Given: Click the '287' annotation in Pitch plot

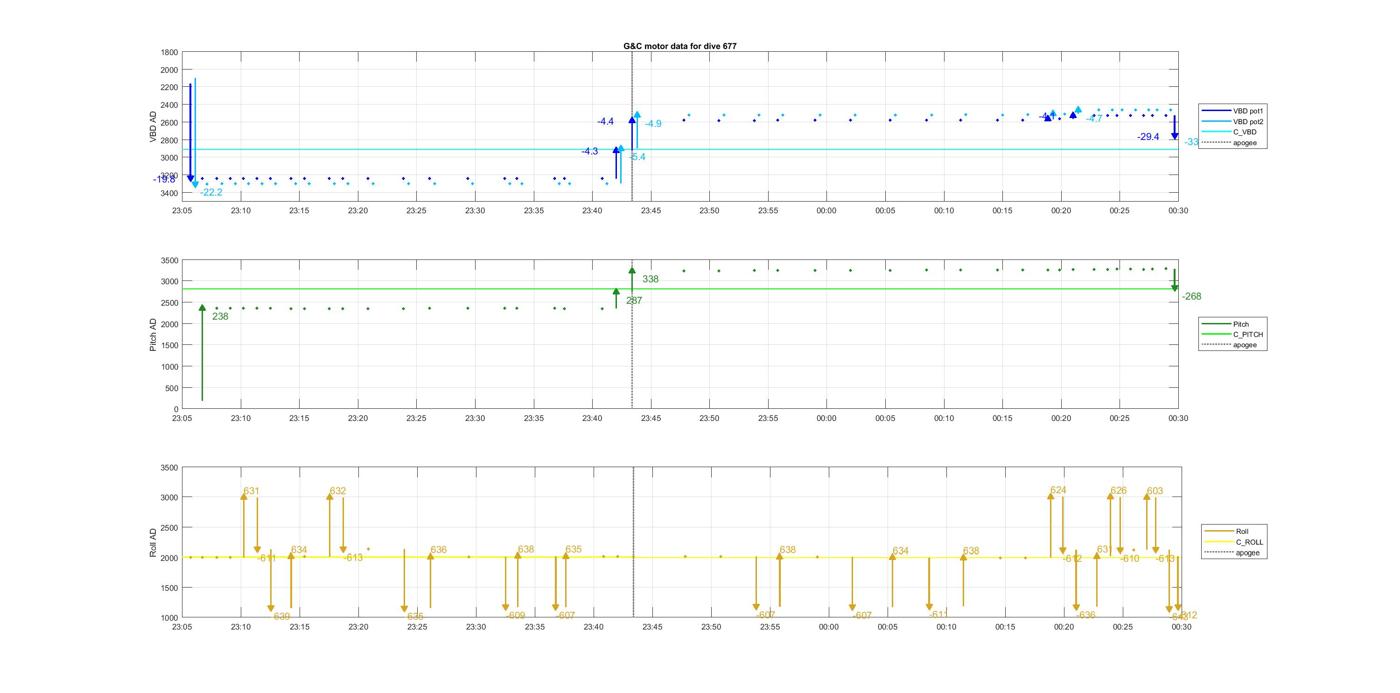Looking at the screenshot, I should pos(634,300).
